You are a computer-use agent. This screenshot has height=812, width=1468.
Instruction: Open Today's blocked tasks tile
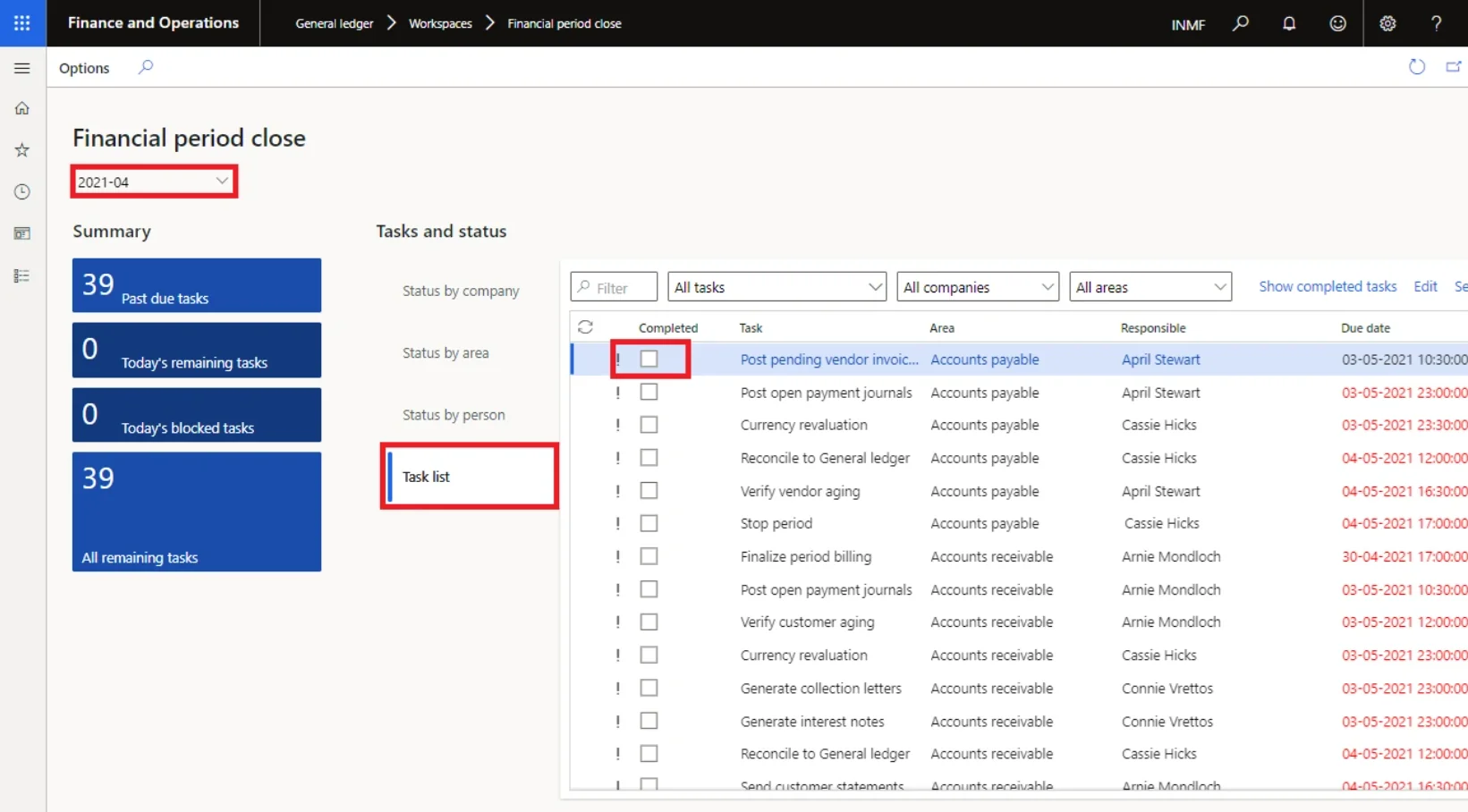pyautogui.click(x=197, y=415)
